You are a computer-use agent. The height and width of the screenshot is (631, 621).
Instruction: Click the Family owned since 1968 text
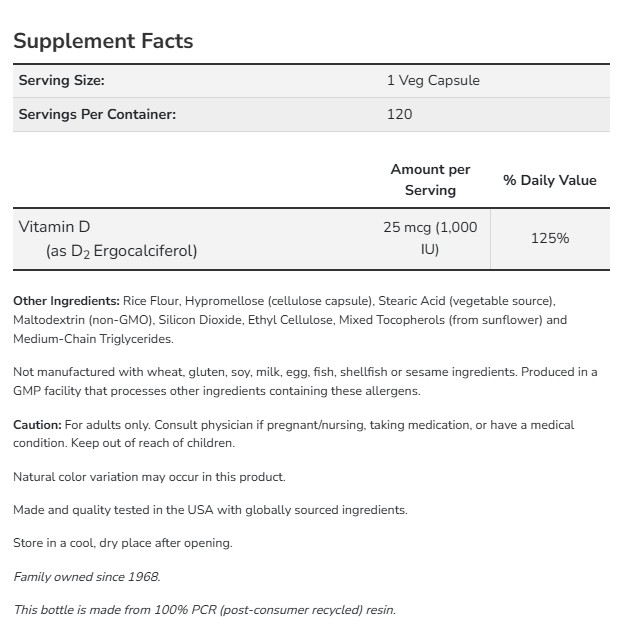[x=86, y=576]
